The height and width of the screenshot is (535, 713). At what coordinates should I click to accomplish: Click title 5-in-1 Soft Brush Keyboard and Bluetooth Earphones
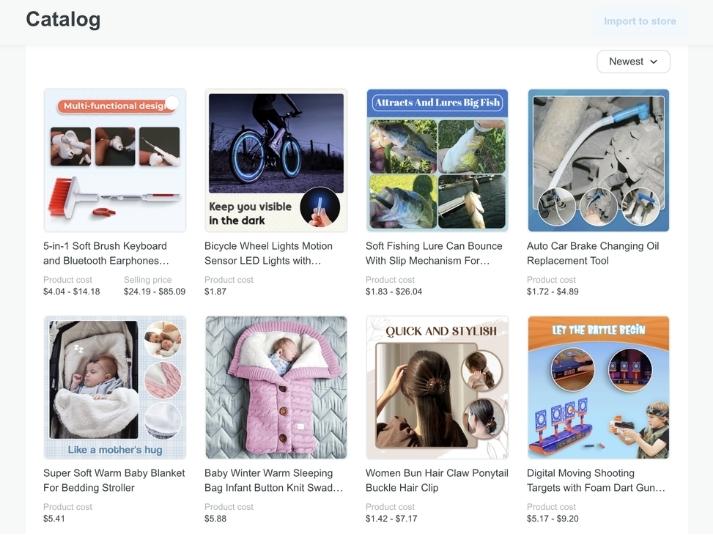tap(106, 253)
